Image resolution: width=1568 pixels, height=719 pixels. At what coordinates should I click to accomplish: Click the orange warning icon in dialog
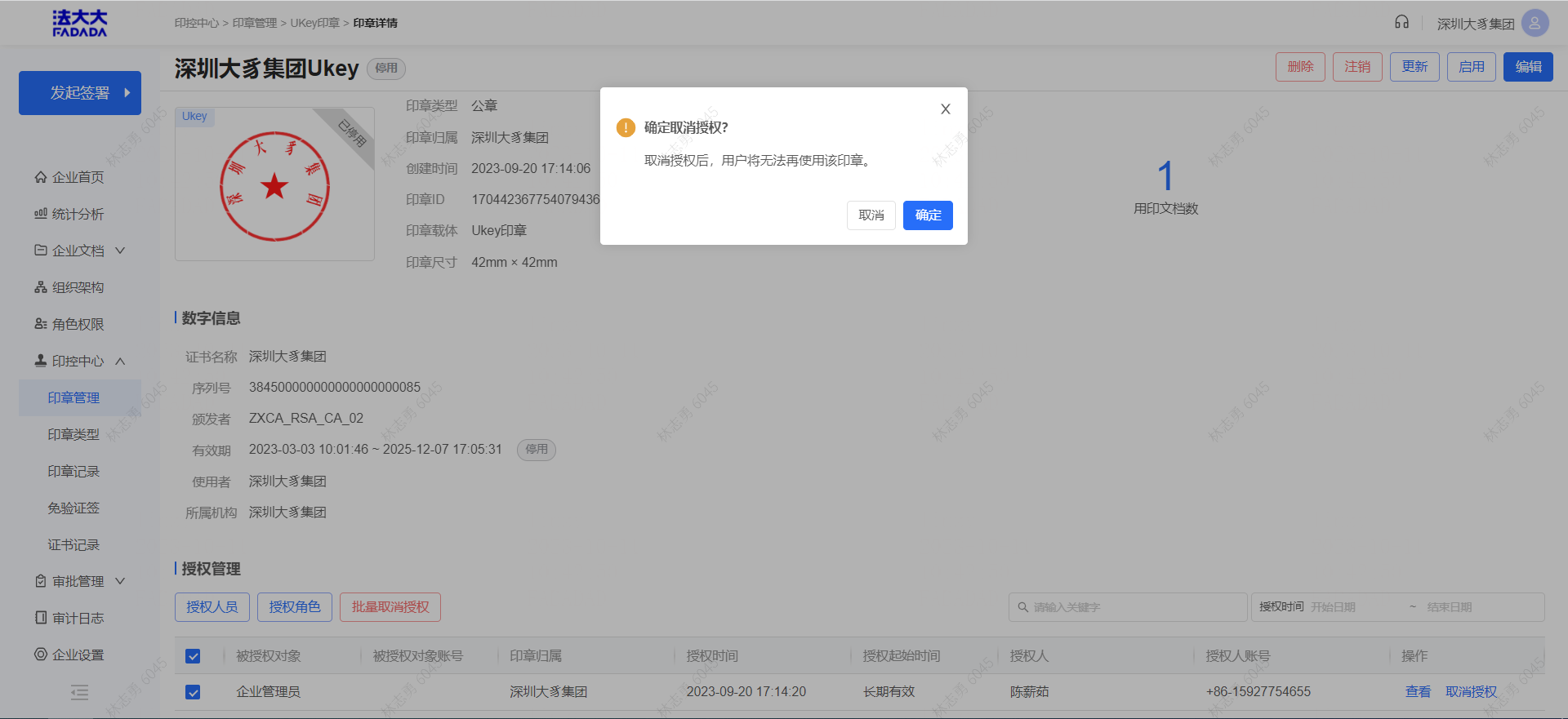[626, 127]
